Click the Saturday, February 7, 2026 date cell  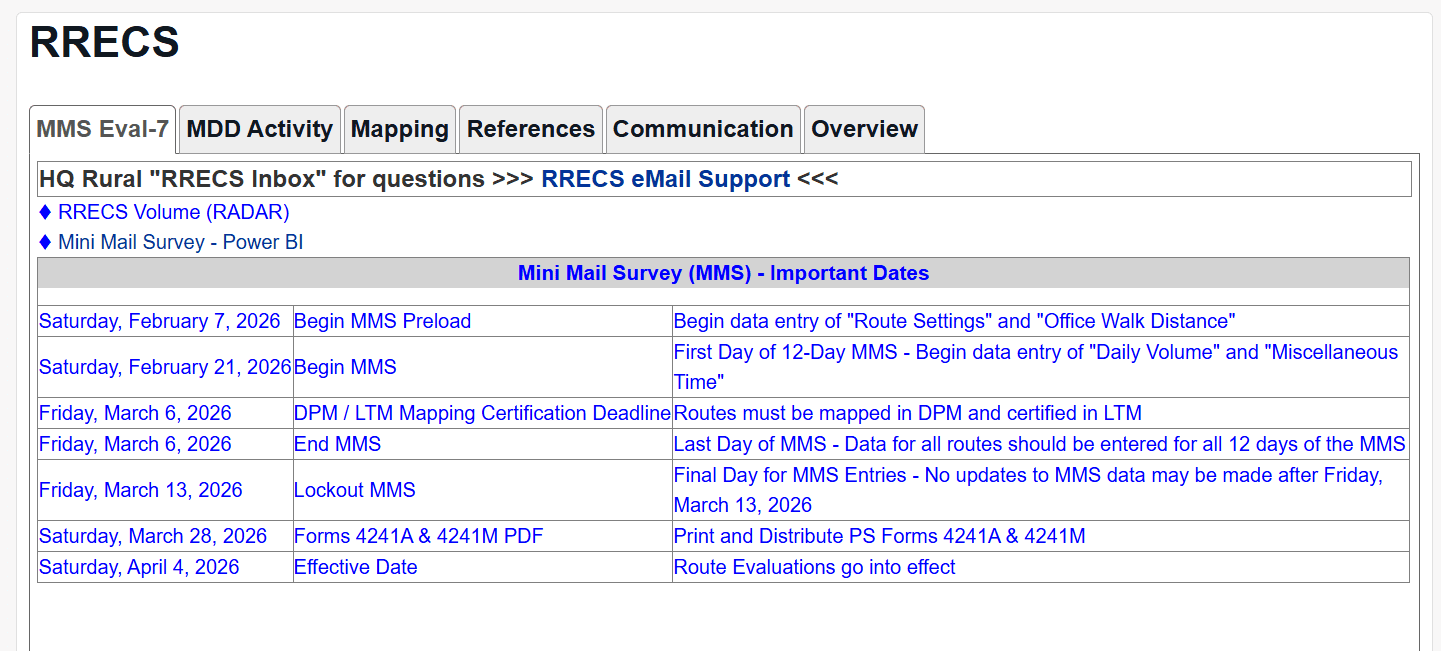tap(159, 321)
